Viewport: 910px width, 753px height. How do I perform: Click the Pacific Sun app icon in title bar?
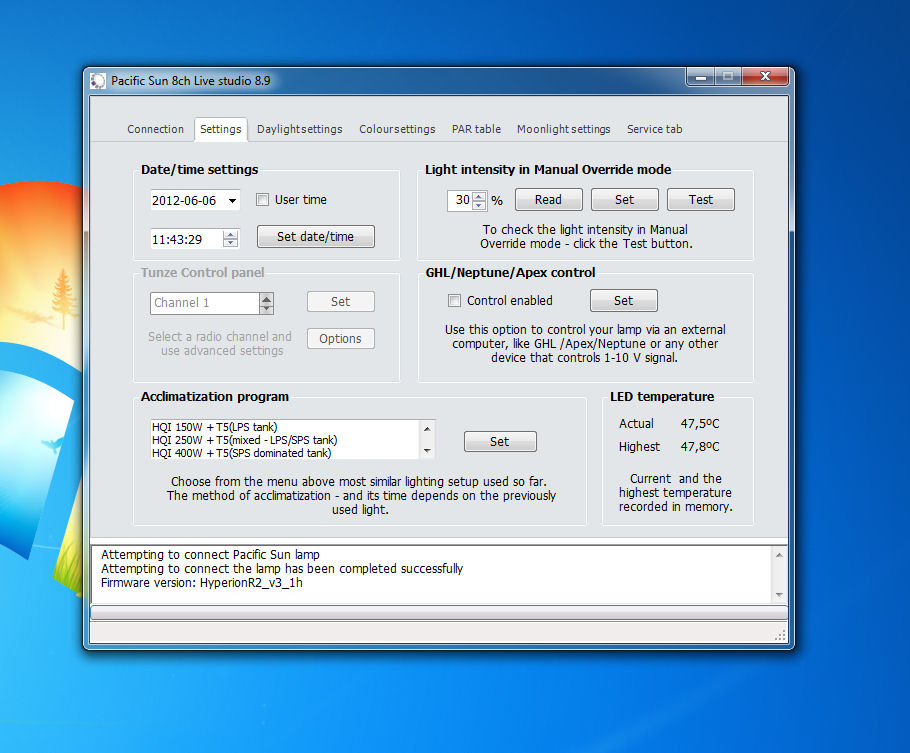tap(98, 81)
